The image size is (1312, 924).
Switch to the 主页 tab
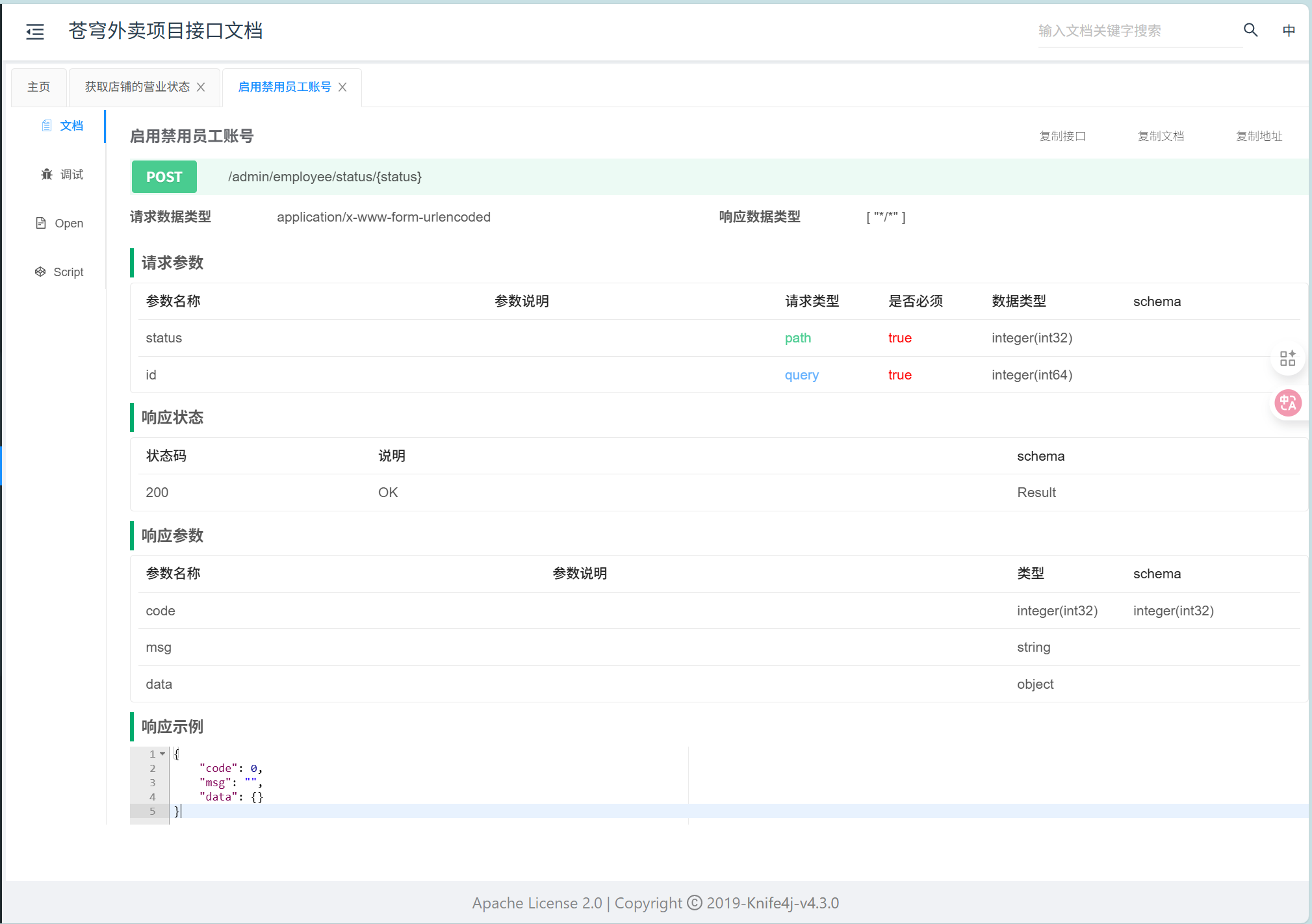38,86
